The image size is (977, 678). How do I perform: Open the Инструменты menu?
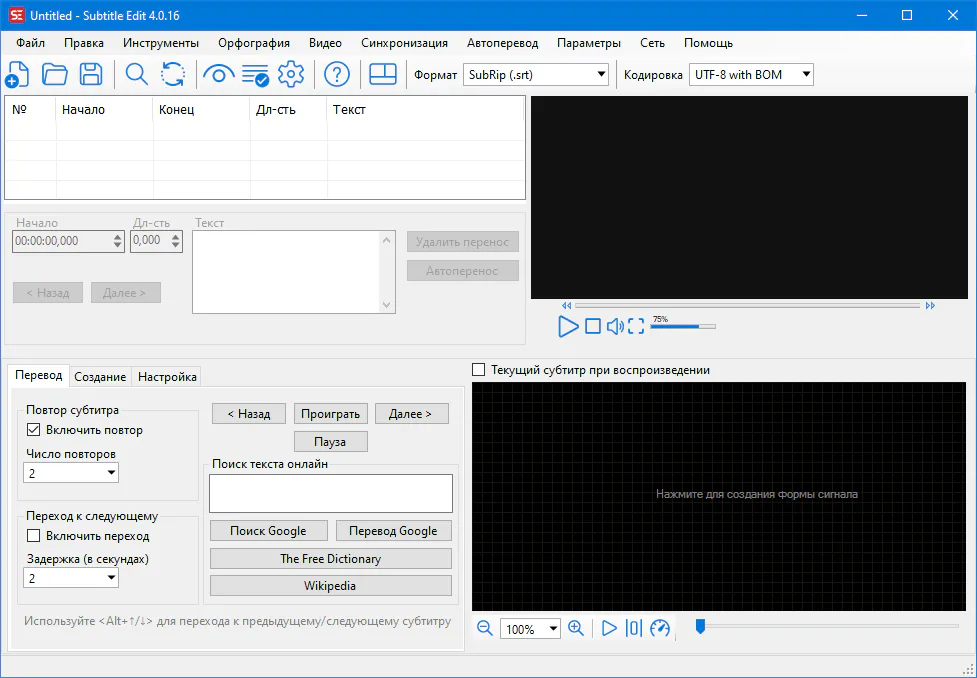coord(161,43)
